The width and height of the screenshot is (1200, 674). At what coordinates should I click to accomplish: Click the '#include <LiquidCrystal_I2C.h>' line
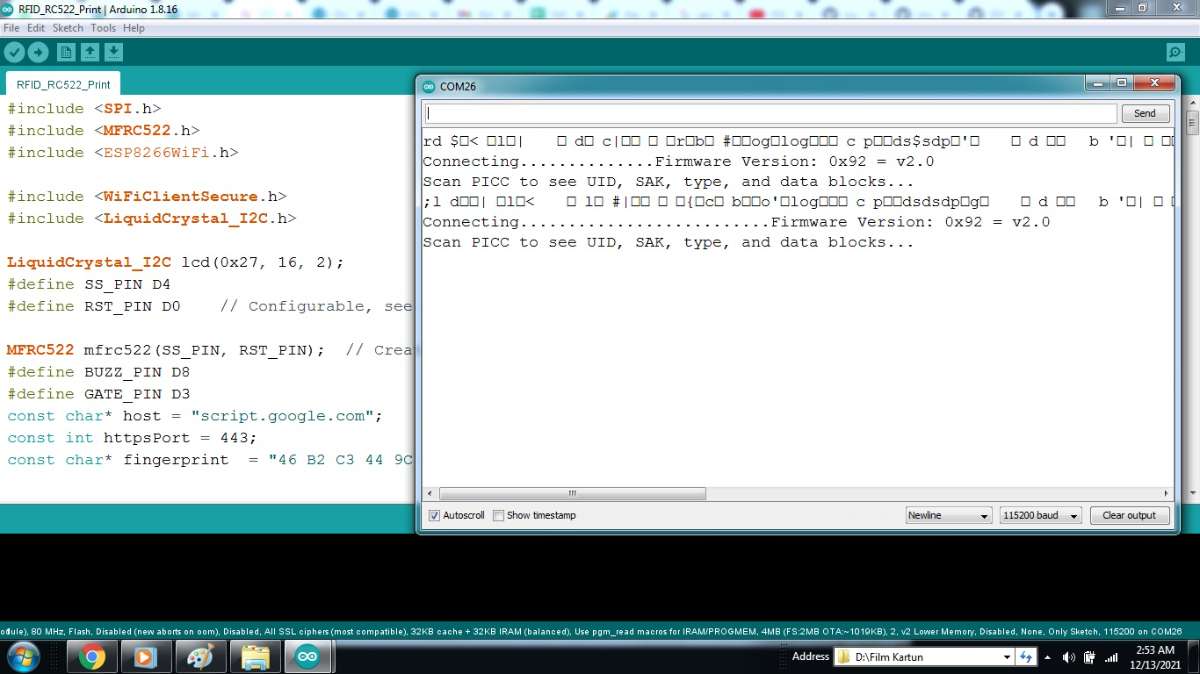click(x=152, y=219)
